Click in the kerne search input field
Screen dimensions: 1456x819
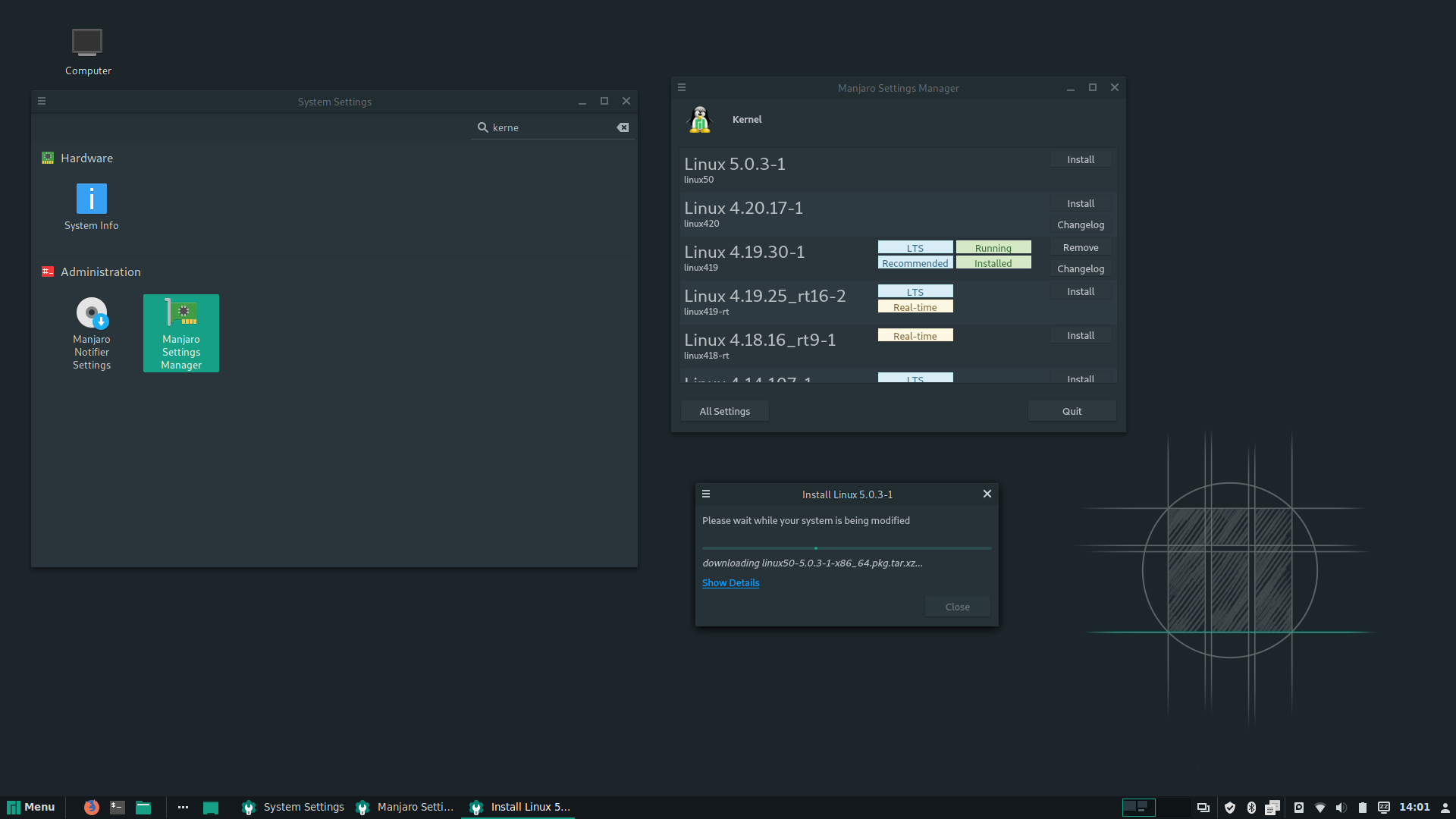click(x=554, y=127)
